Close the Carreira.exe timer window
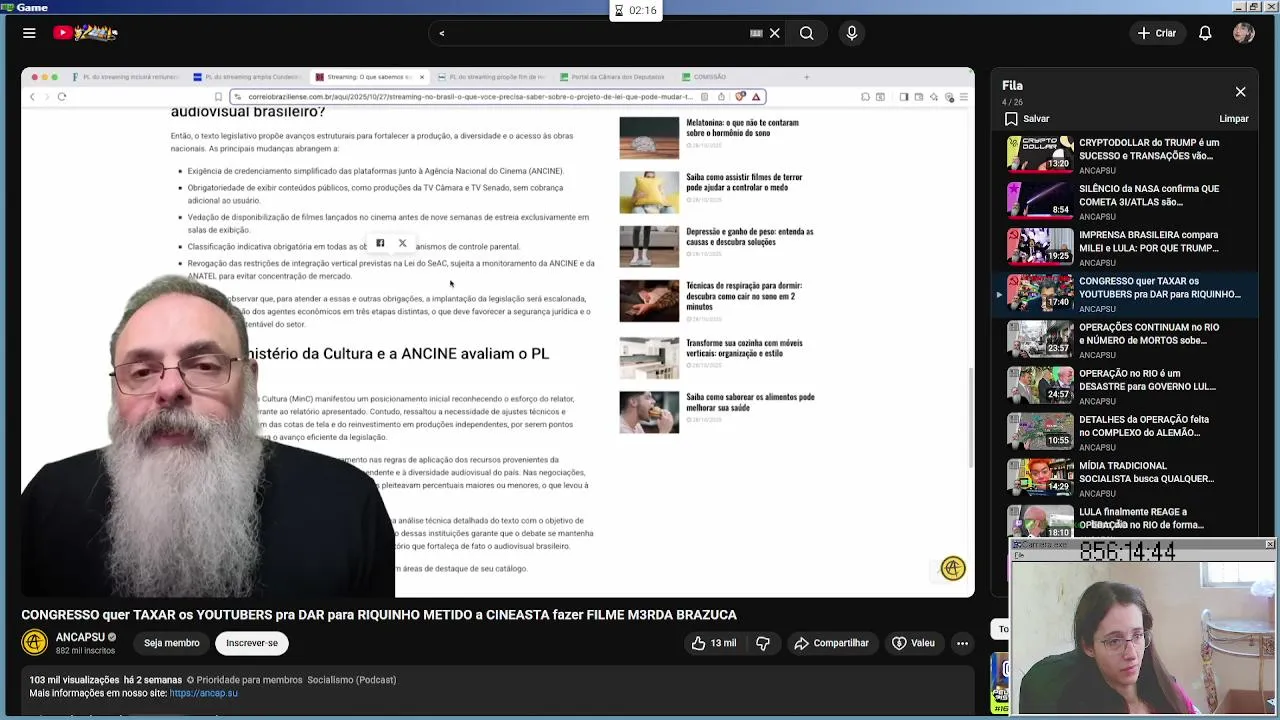Viewport: 1280px width, 720px height. coord(1269,544)
